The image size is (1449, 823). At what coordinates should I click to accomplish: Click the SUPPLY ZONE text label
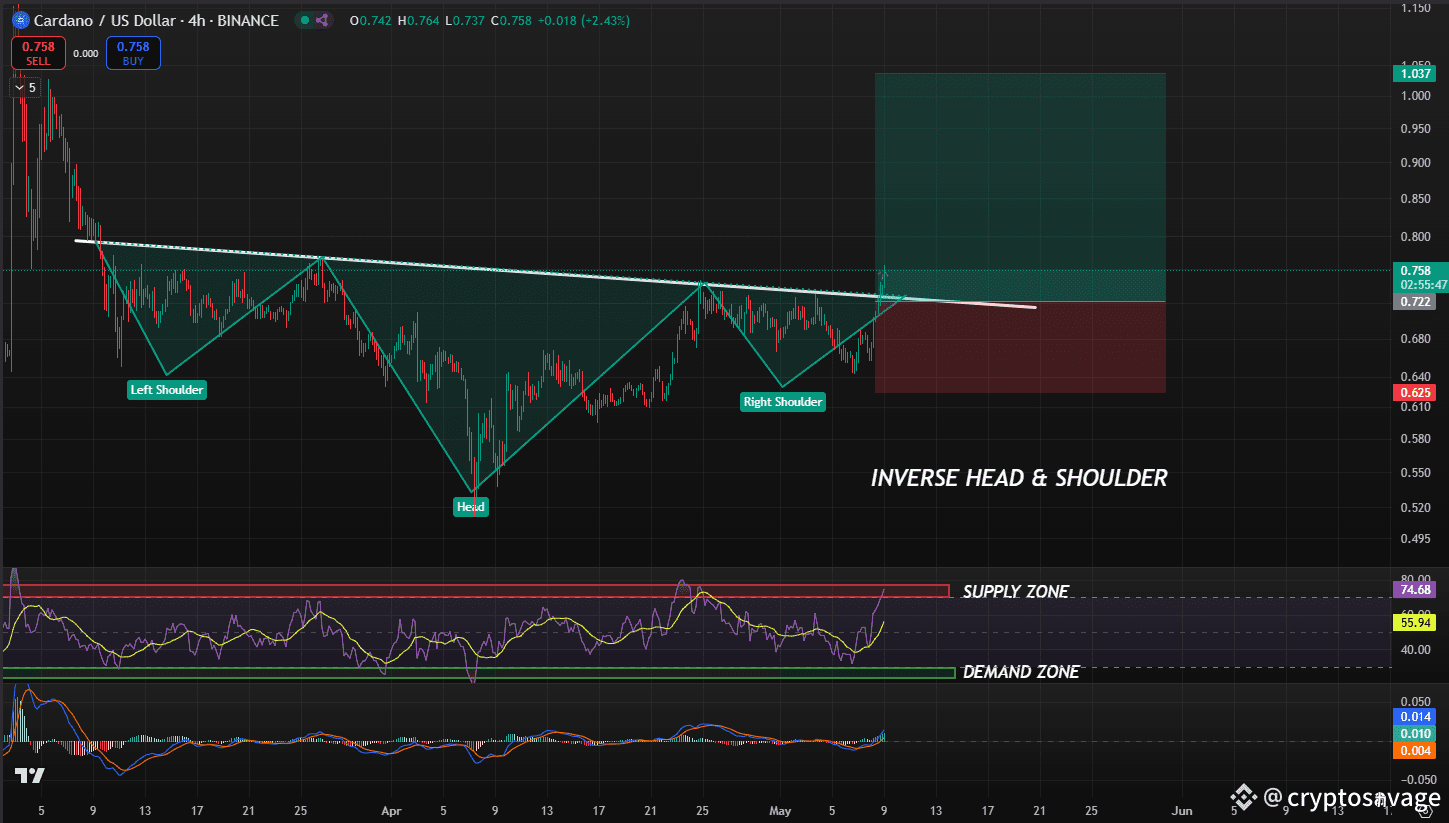[x=1015, y=592]
